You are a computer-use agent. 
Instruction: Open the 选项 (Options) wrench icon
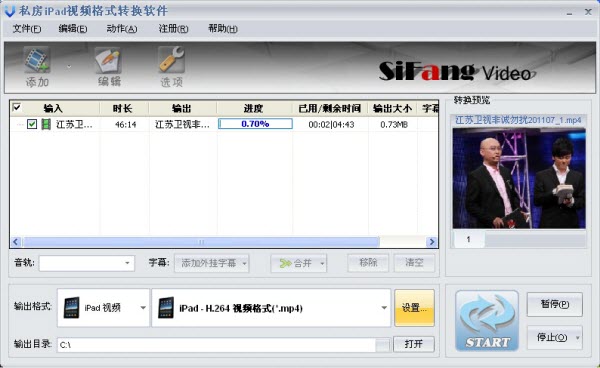pyautogui.click(x=171, y=60)
